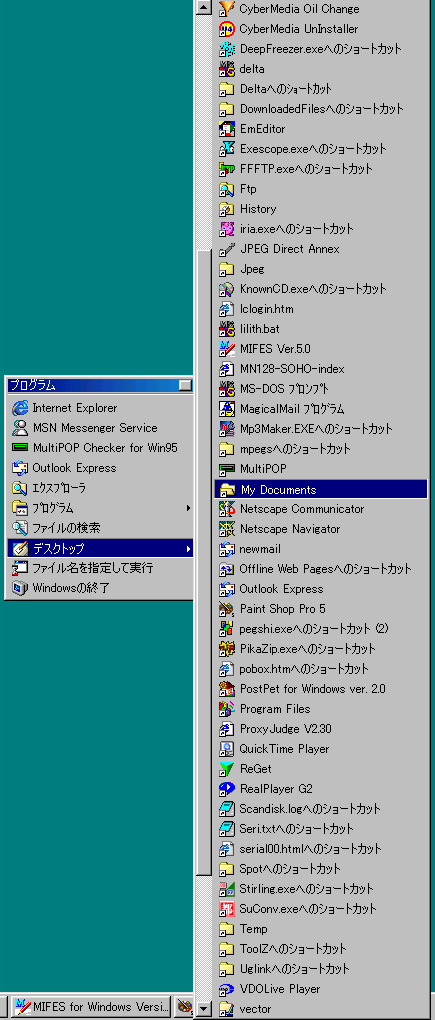Click the Exescope.exe shortcut icon
Viewport: 435px width, 1020px height.
click(226, 149)
